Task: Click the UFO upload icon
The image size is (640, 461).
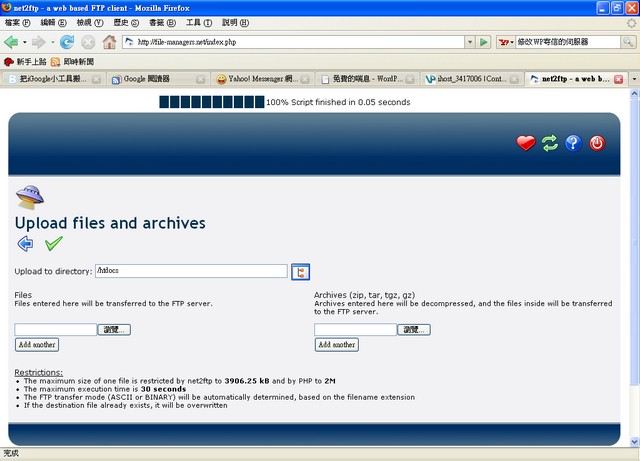Action: tap(29, 197)
